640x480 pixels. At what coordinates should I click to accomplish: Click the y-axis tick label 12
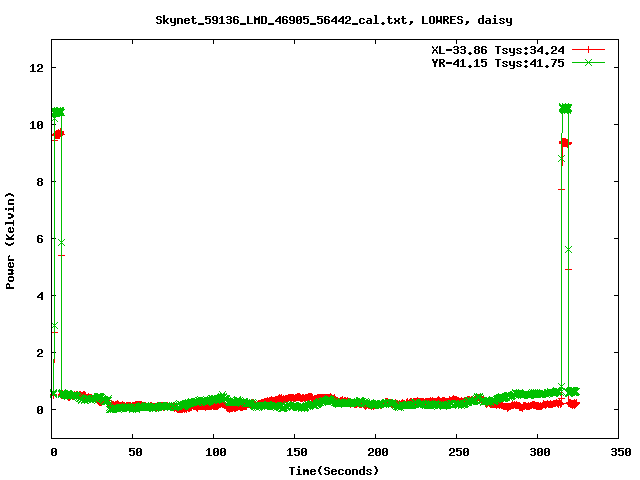(x=36, y=68)
